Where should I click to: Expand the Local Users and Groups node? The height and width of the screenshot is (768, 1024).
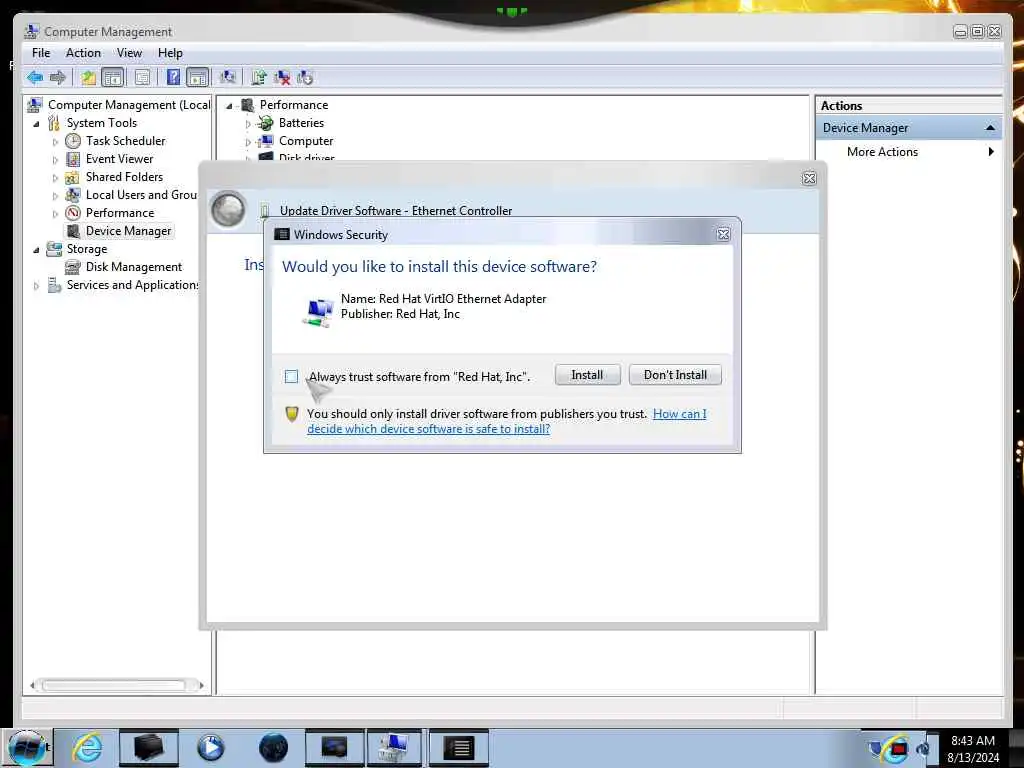pyautogui.click(x=56, y=195)
